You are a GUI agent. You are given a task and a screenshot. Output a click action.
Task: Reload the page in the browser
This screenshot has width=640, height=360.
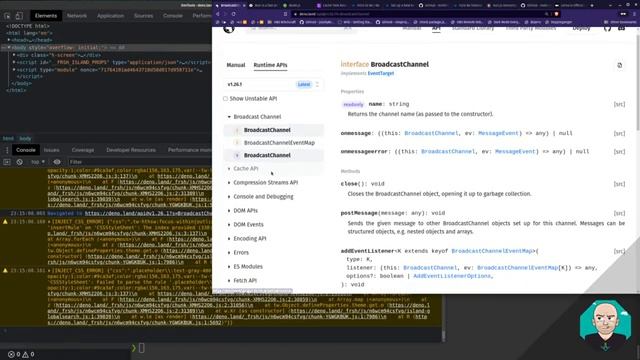point(233,14)
